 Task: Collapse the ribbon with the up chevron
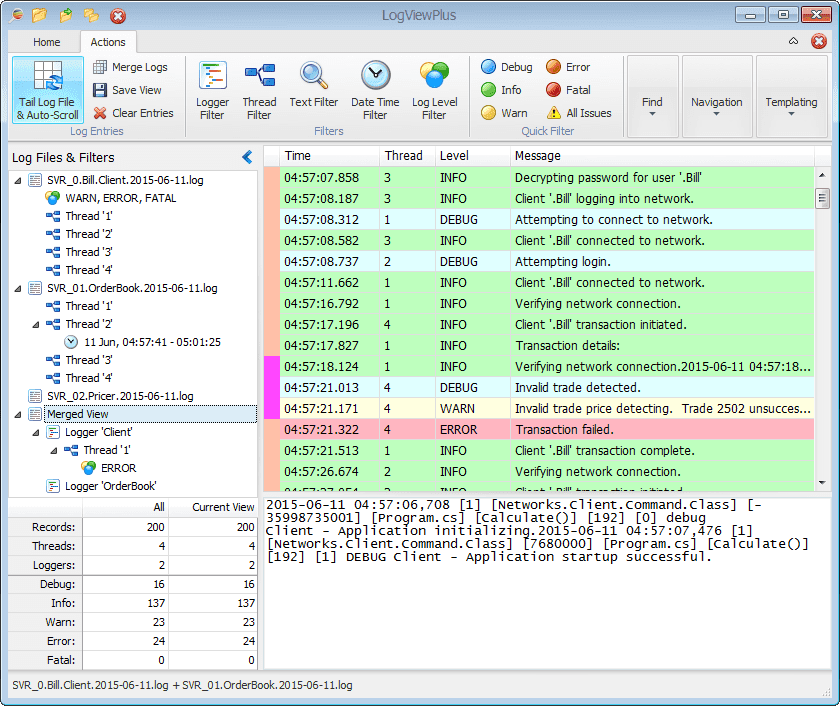coord(793,41)
